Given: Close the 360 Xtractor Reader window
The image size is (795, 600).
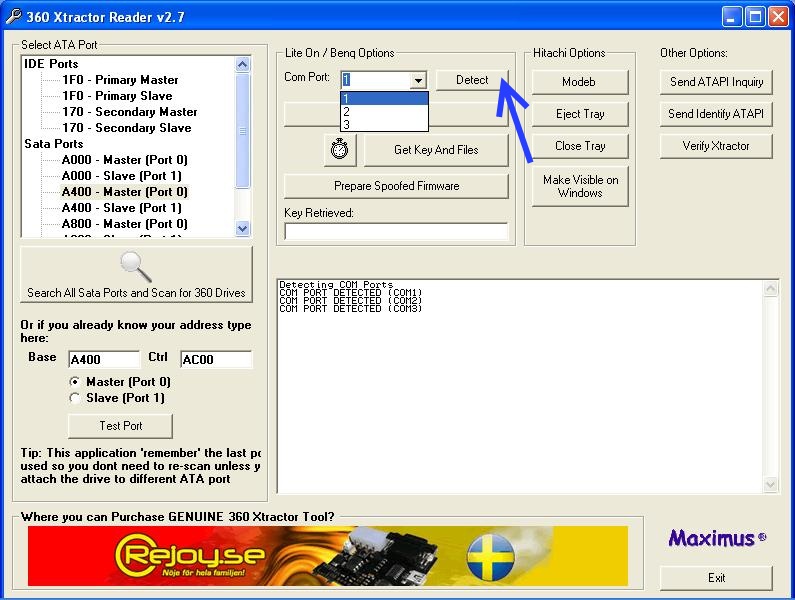Looking at the screenshot, I should pyautogui.click(x=778, y=17).
